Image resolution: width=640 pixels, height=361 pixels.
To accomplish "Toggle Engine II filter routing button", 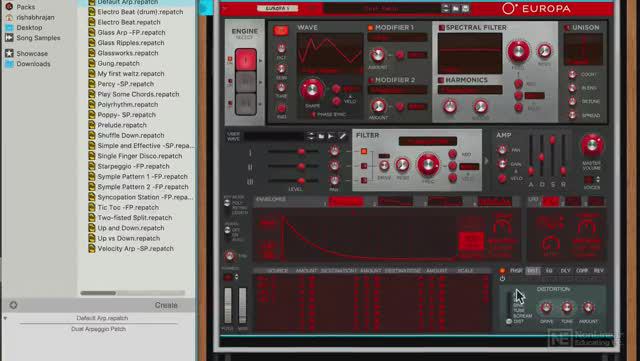I will pyautogui.click(x=363, y=166).
